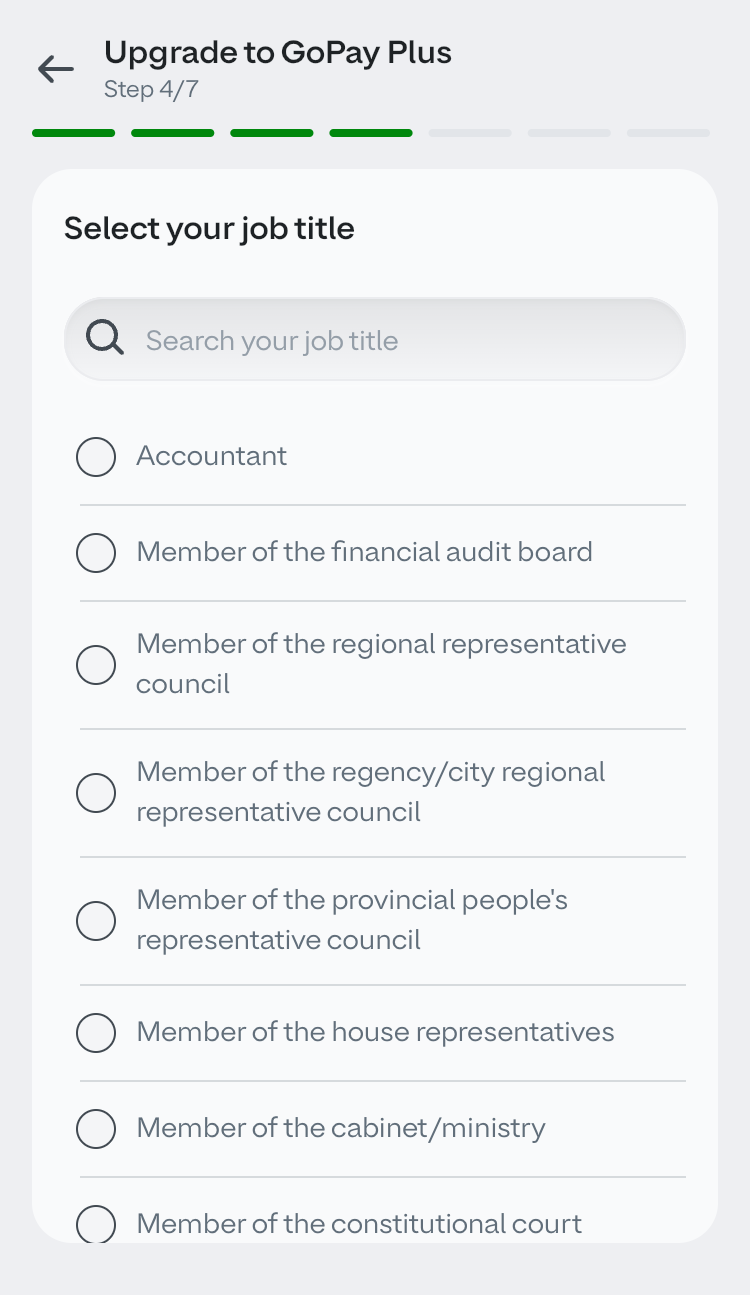Screen dimensions: 750x1295
Task: Choose Member of the financial audit board radio
Action: (96, 553)
